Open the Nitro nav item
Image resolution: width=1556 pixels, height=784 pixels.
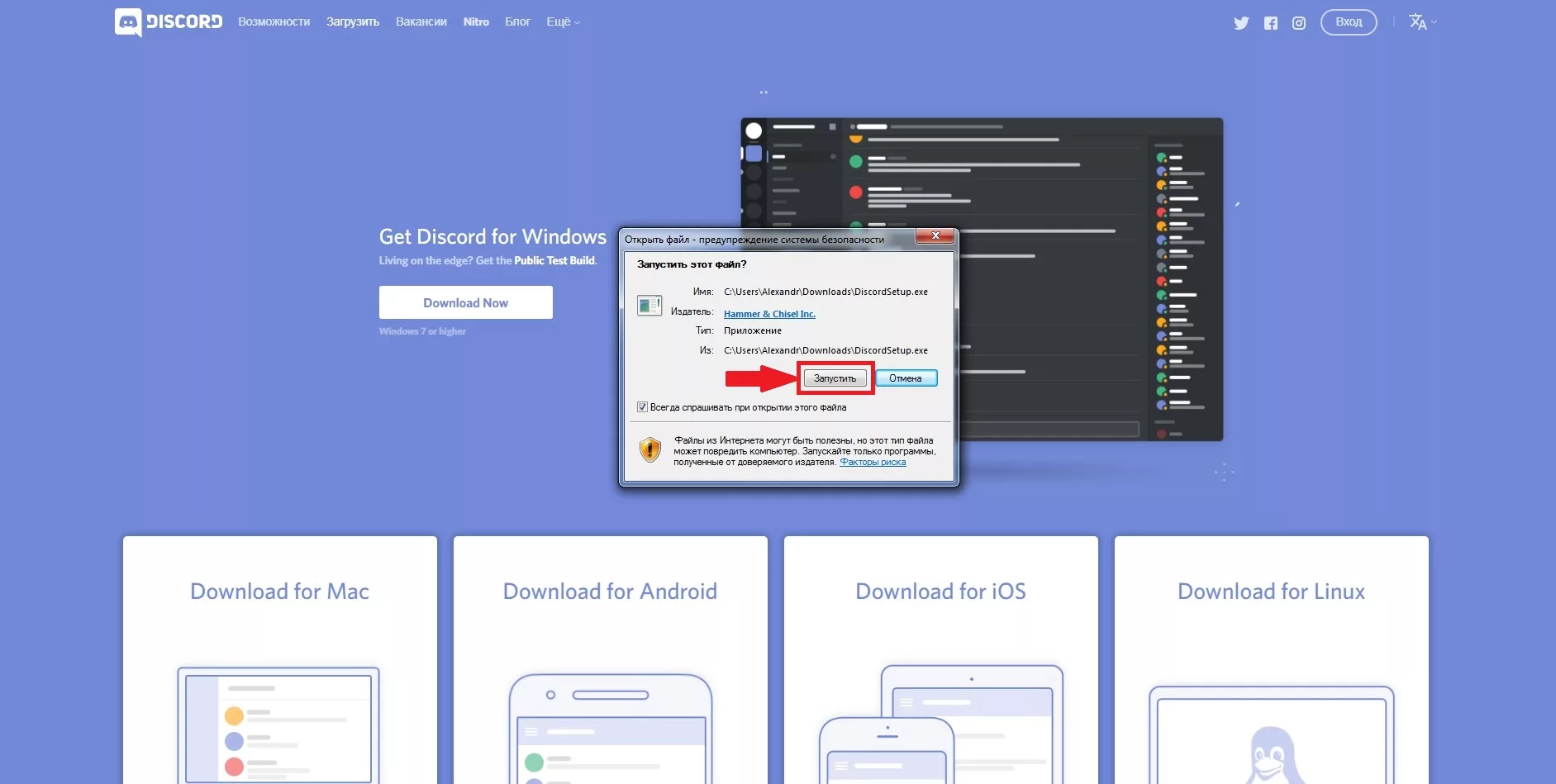476,22
